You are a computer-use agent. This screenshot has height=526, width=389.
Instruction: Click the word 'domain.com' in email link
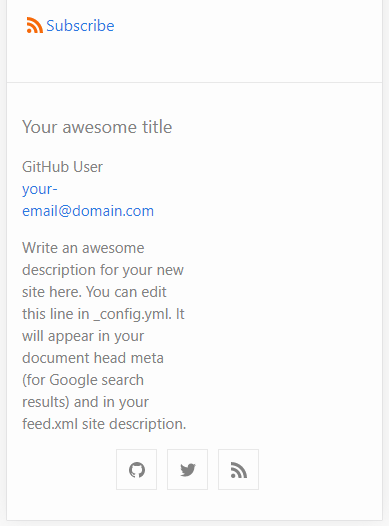pyautogui.click(x=113, y=211)
